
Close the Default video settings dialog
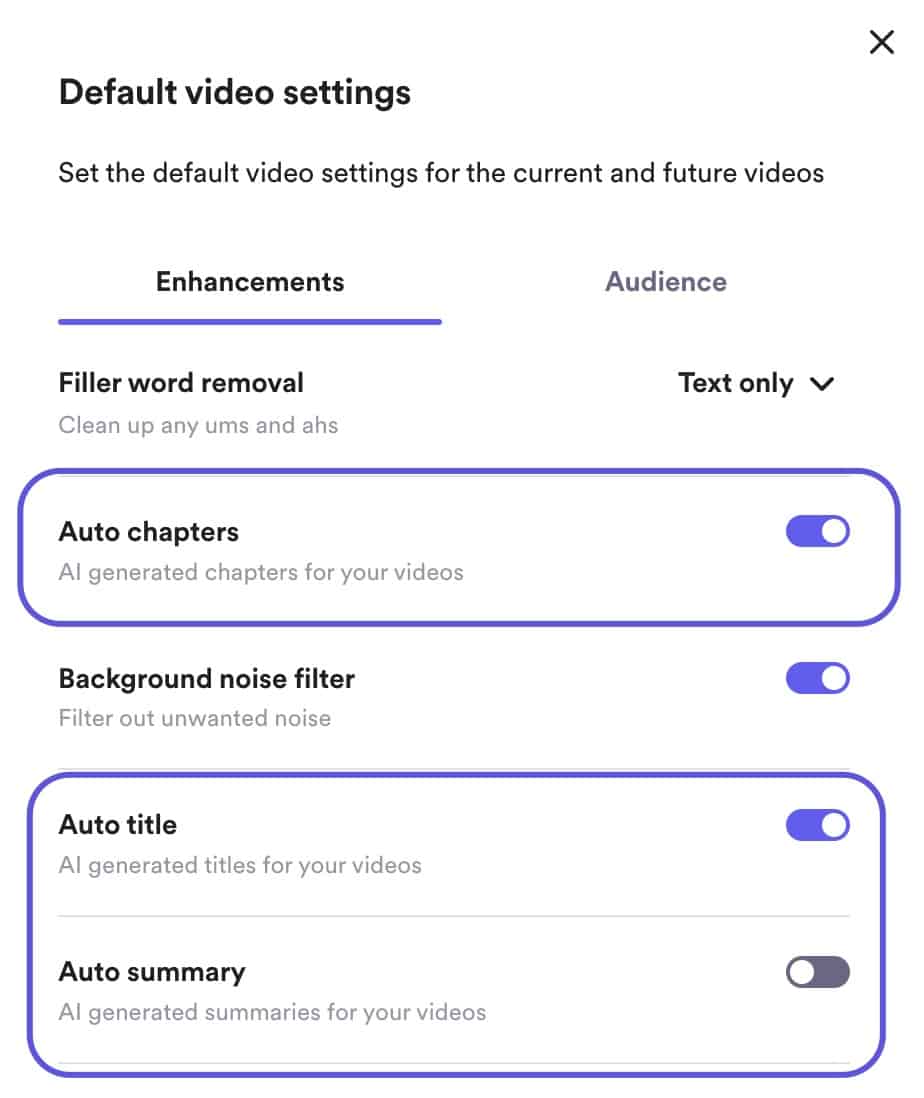click(x=881, y=42)
